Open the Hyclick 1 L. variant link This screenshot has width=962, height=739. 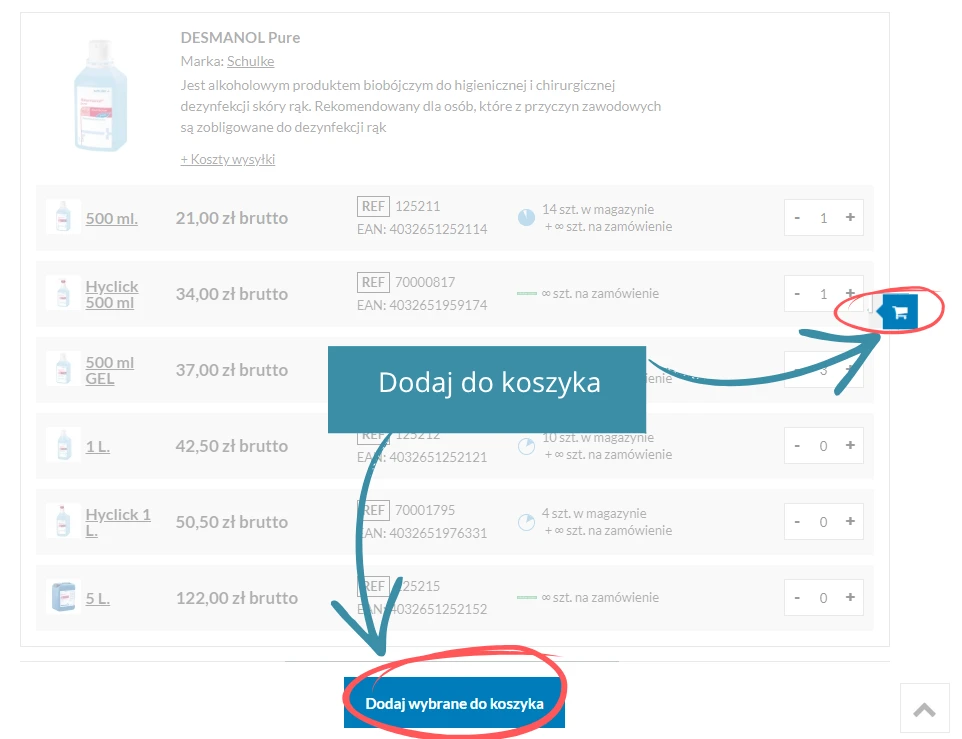click(118, 523)
